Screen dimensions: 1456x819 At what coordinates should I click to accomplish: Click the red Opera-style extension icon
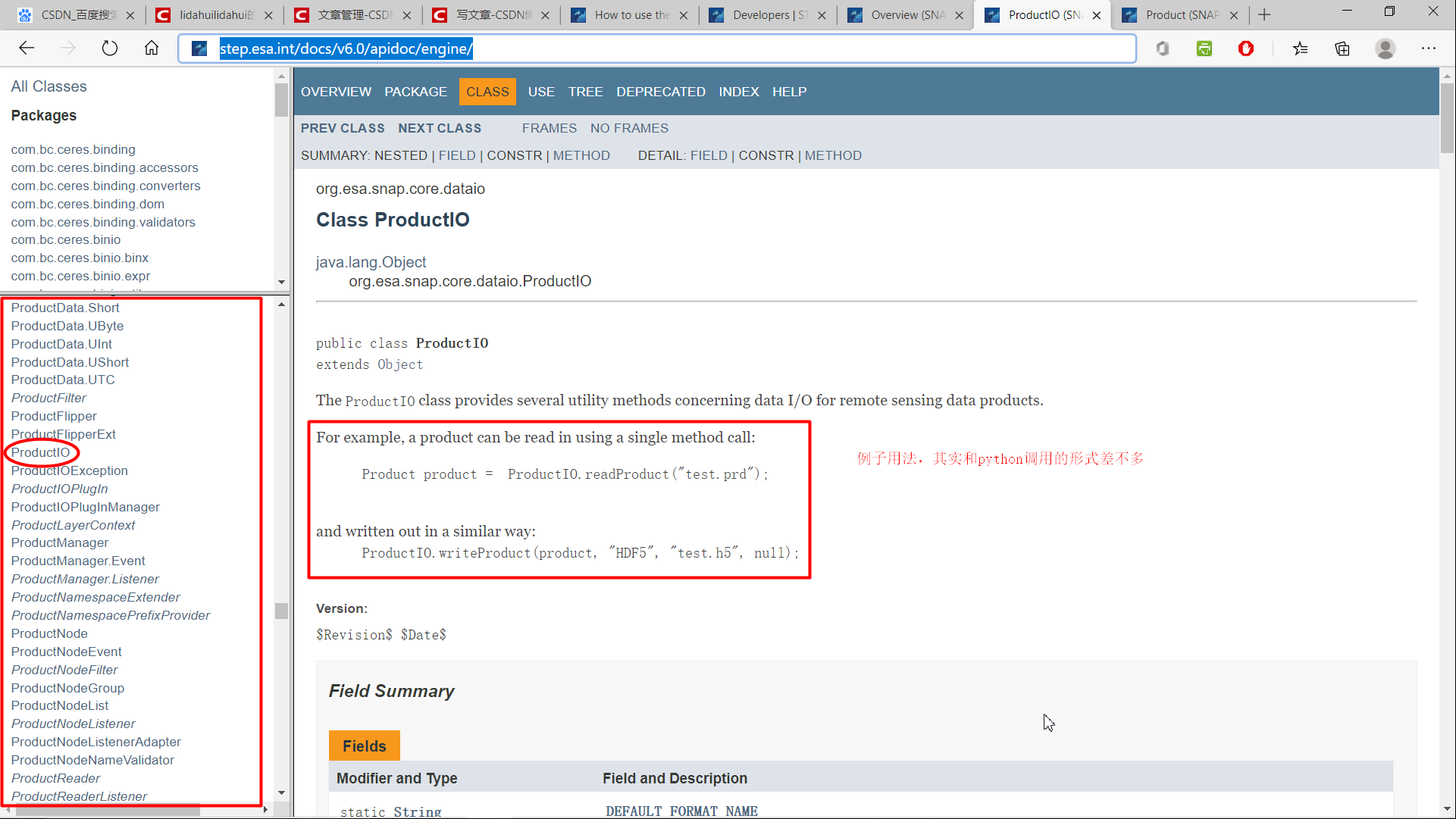pos(1246,48)
